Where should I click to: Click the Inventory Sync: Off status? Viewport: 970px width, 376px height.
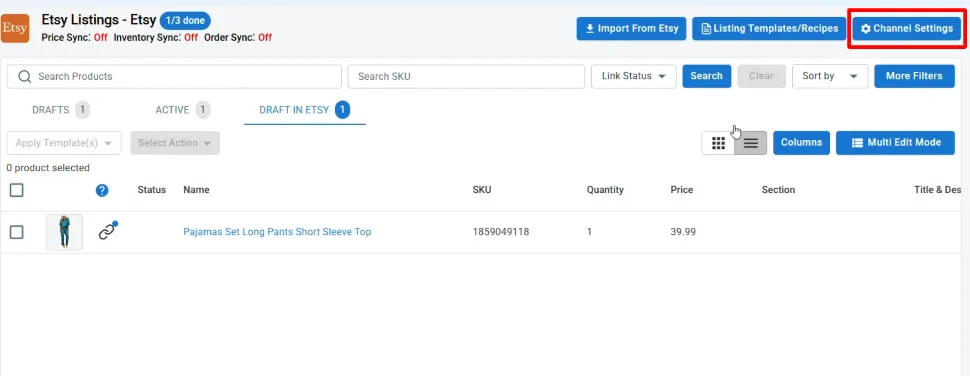[156, 37]
